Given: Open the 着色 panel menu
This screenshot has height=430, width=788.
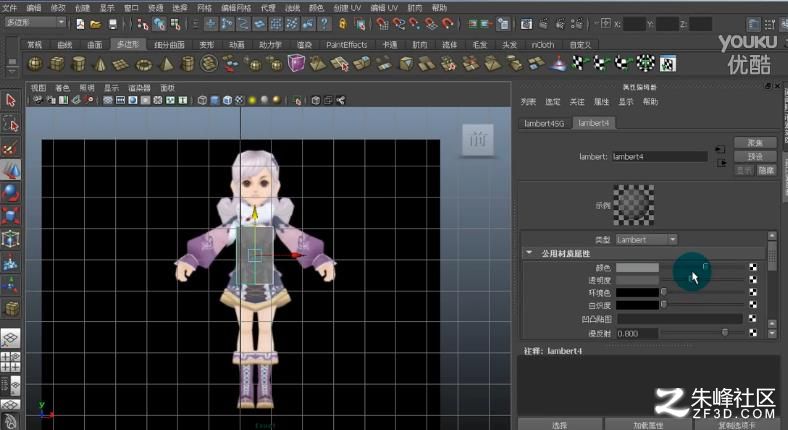Looking at the screenshot, I should click(x=62, y=87).
